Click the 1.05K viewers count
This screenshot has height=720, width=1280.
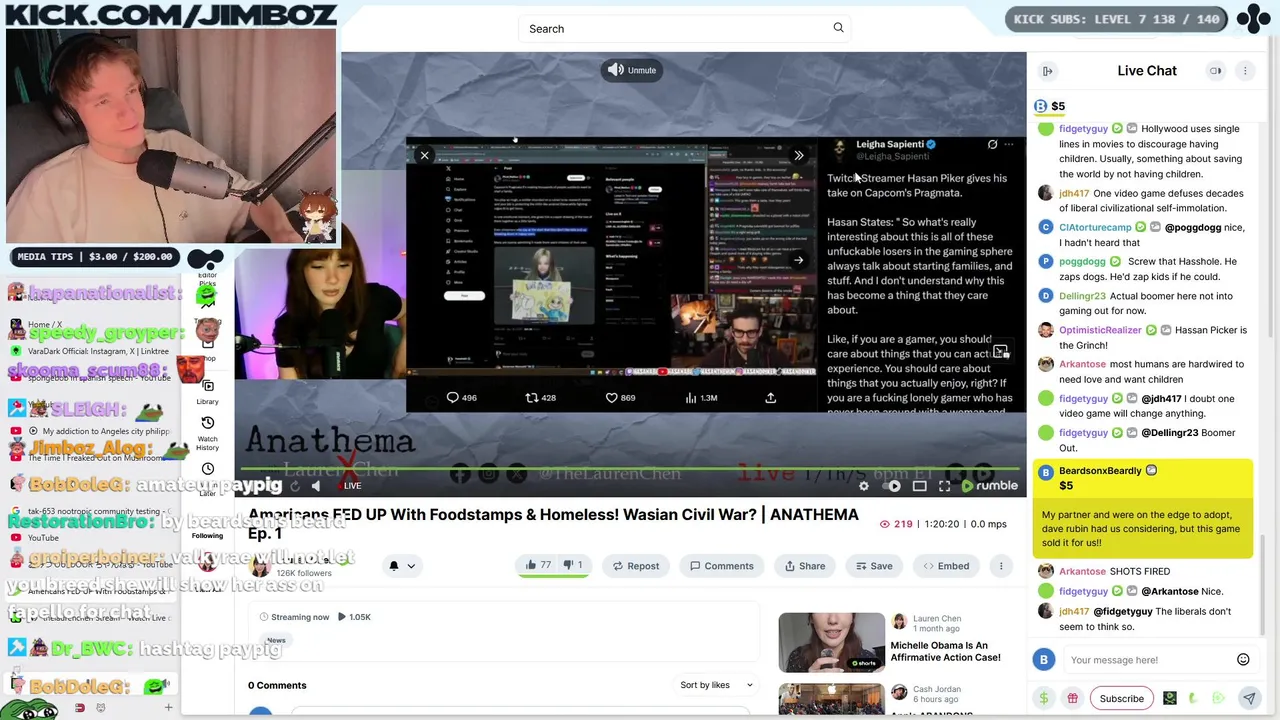(354, 617)
